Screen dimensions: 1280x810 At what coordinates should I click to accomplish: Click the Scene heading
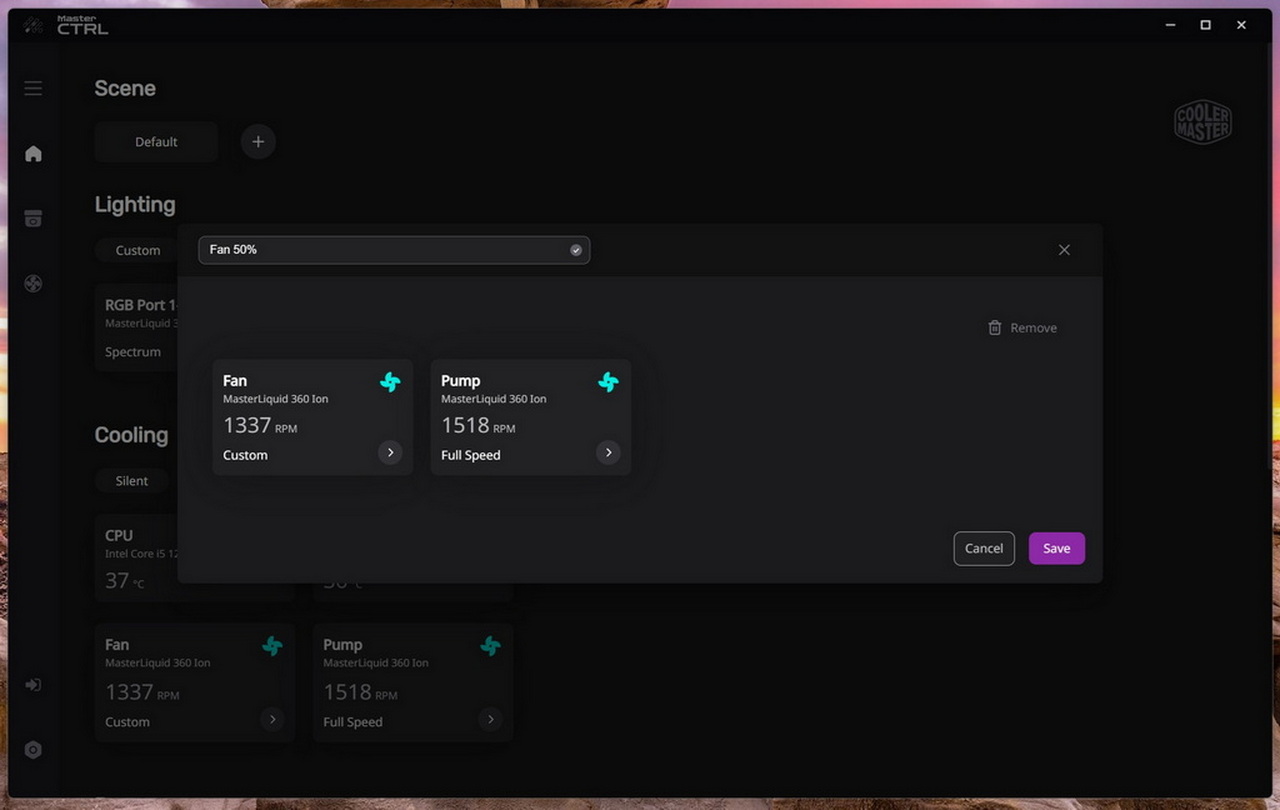point(125,88)
